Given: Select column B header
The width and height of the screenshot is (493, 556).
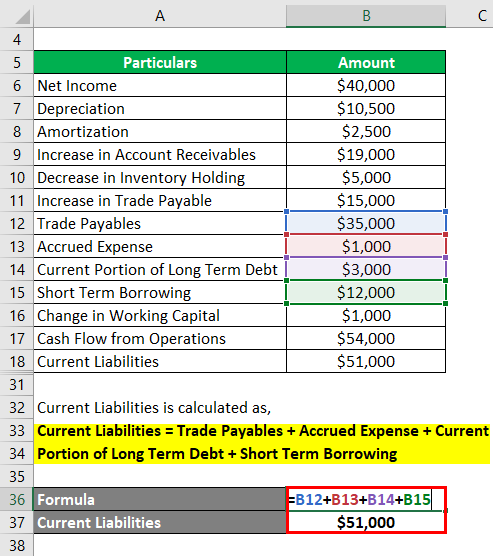Looking at the screenshot, I should click(366, 16).
